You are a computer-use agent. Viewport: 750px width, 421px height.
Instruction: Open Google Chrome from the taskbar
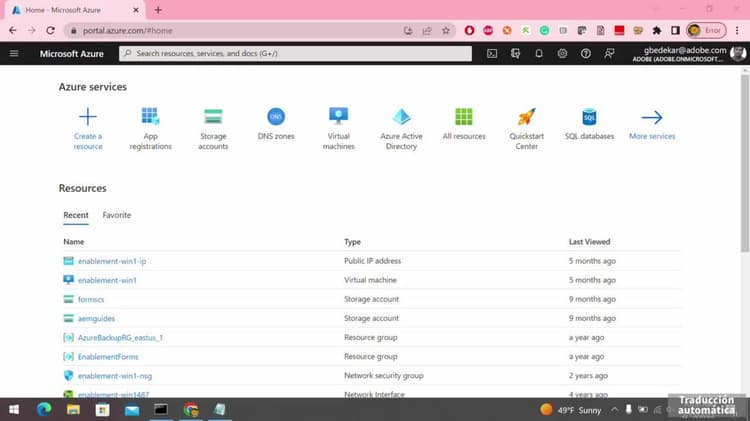point(191,410)
